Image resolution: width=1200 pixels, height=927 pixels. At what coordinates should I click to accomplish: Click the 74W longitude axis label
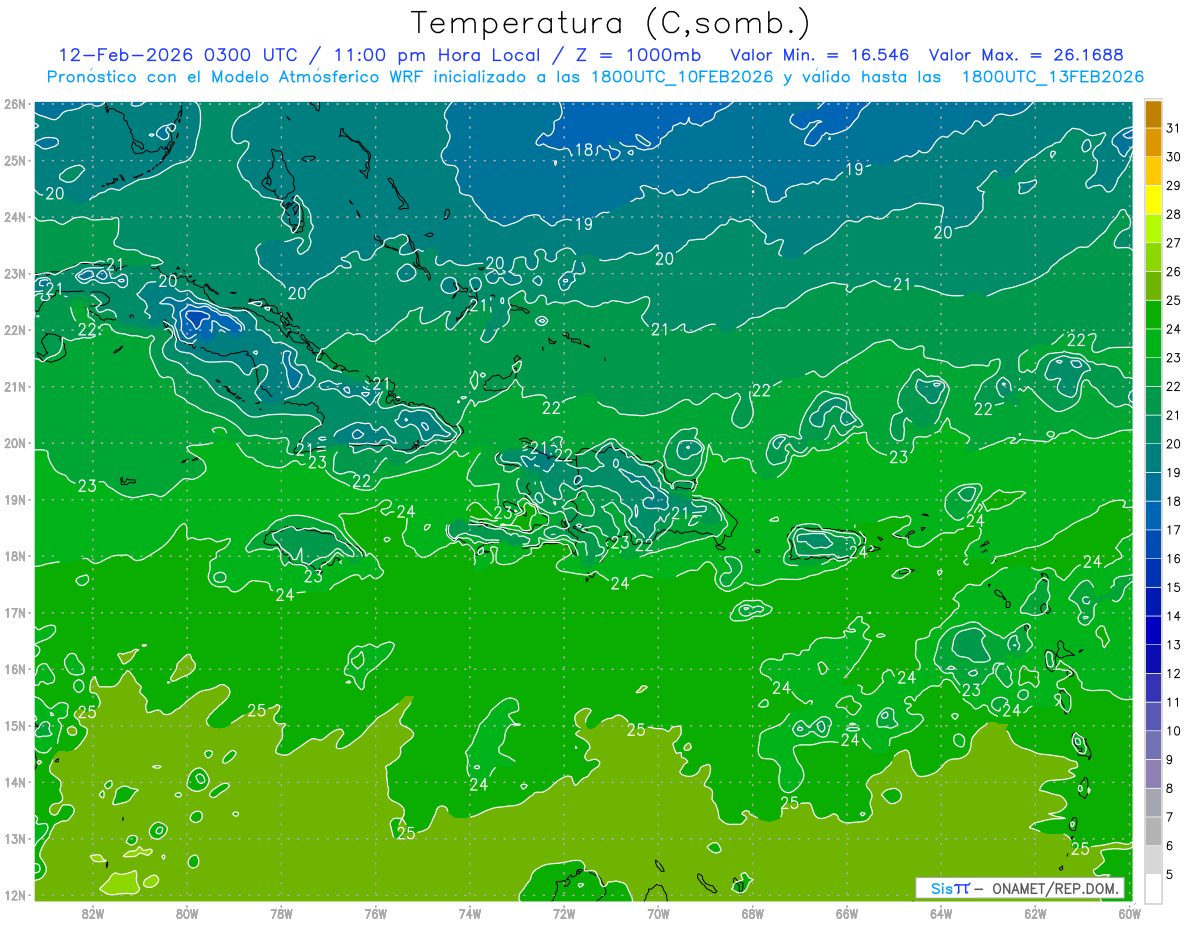coord(470,913)
